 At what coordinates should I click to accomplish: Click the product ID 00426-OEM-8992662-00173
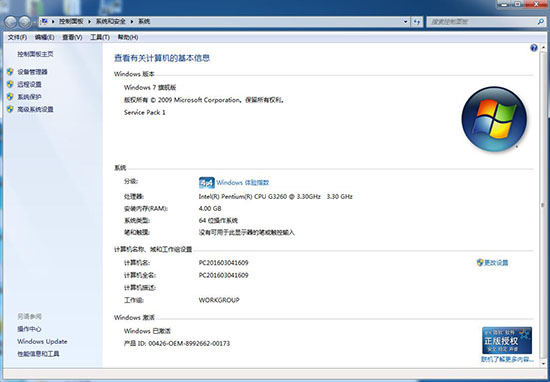coord(189,343)
